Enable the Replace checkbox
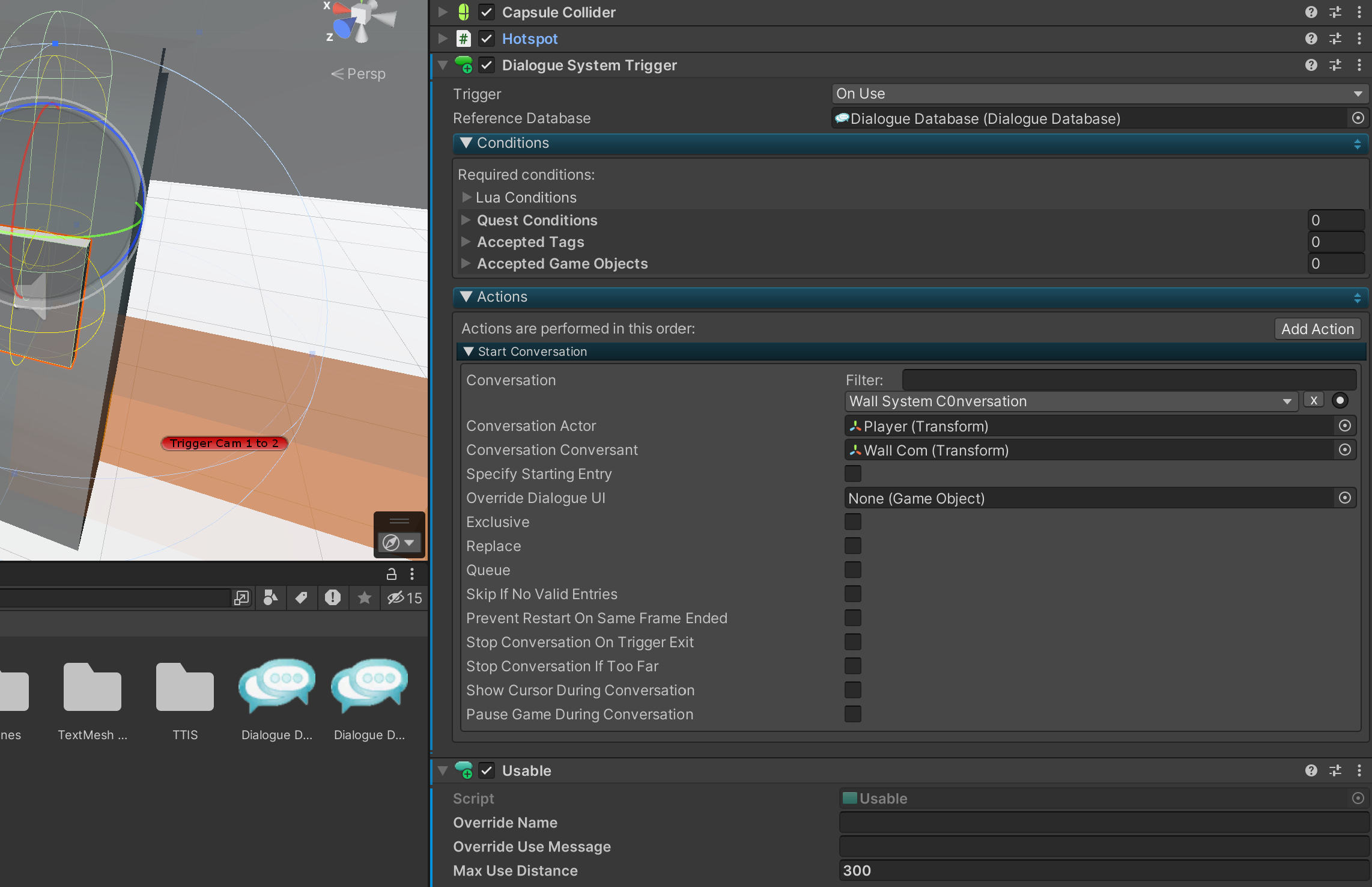Viewport: 1372px width, 887px height. [x=853, y=546]
